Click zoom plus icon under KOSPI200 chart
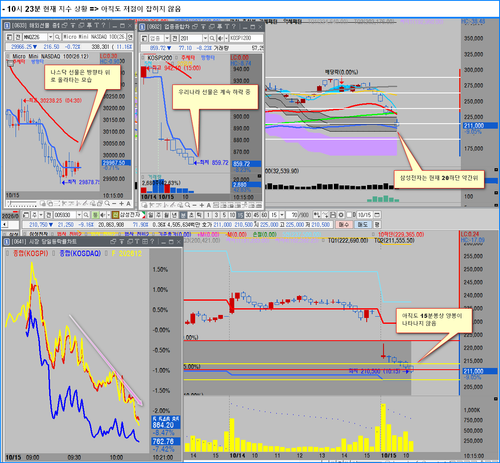The image size is (500, 463). (202, 205)
